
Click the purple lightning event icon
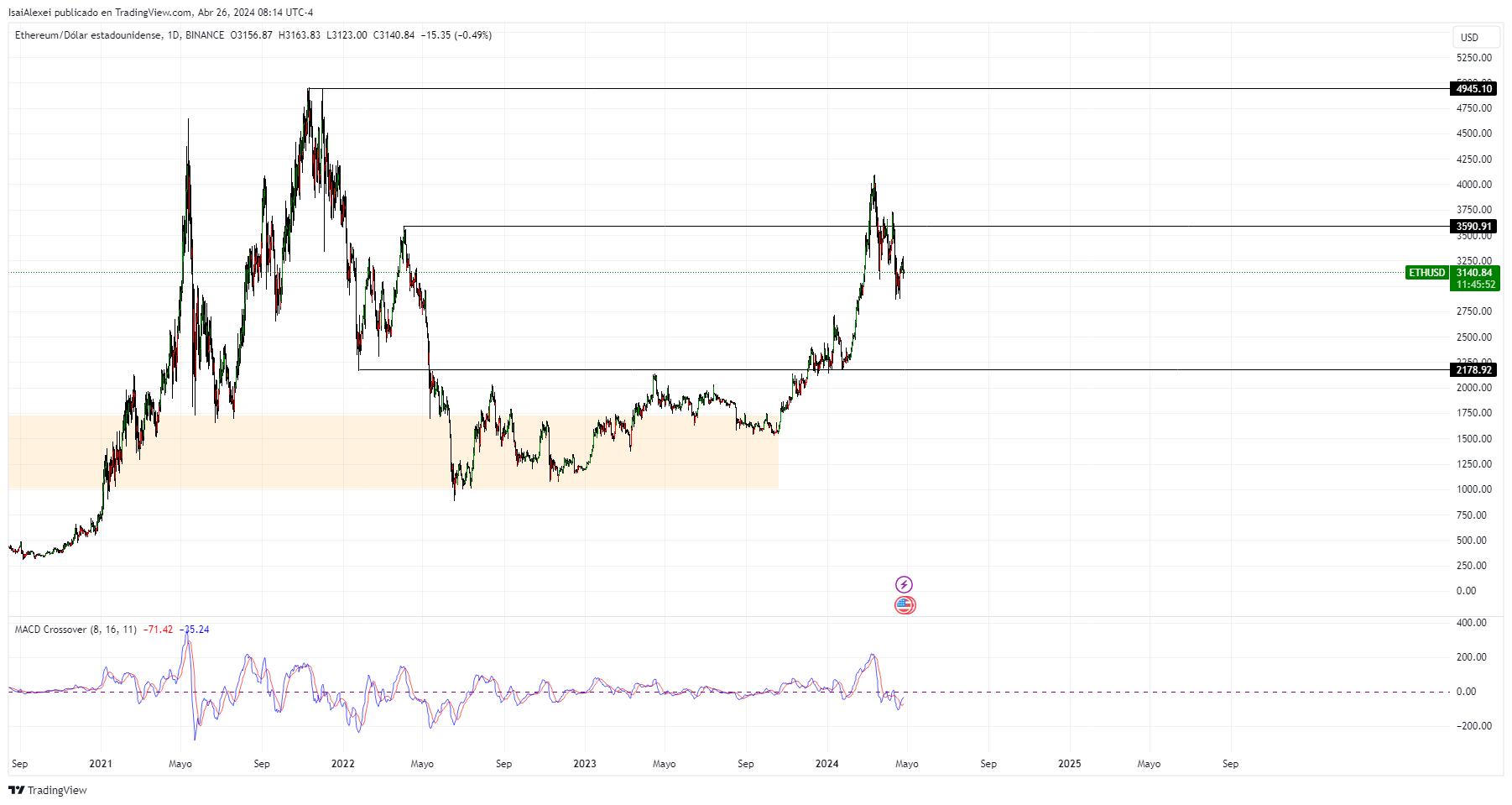pyautogui.click(x=904, y=584)
